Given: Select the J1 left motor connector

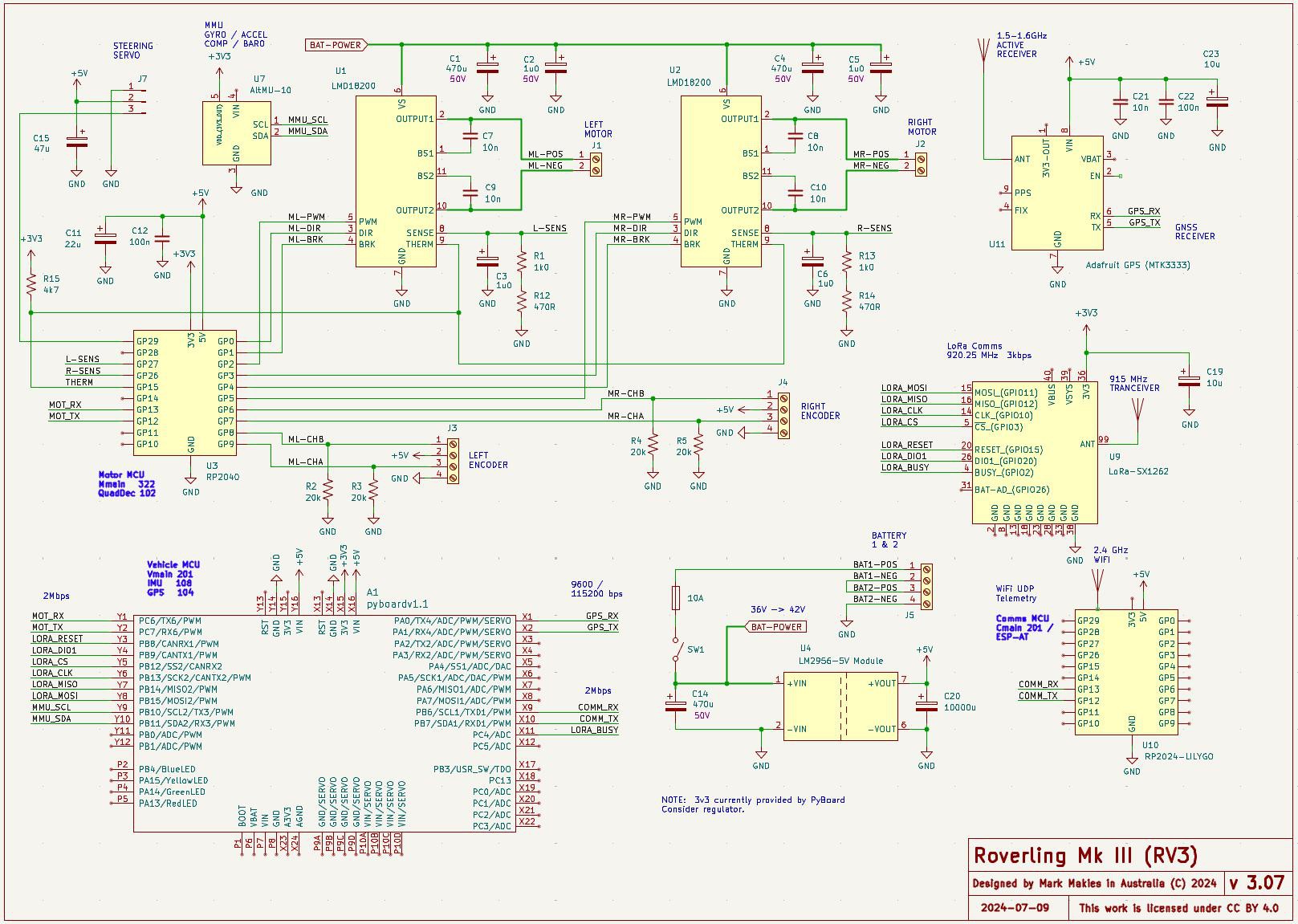Looking at the screenshot, I should click(596, 164).
